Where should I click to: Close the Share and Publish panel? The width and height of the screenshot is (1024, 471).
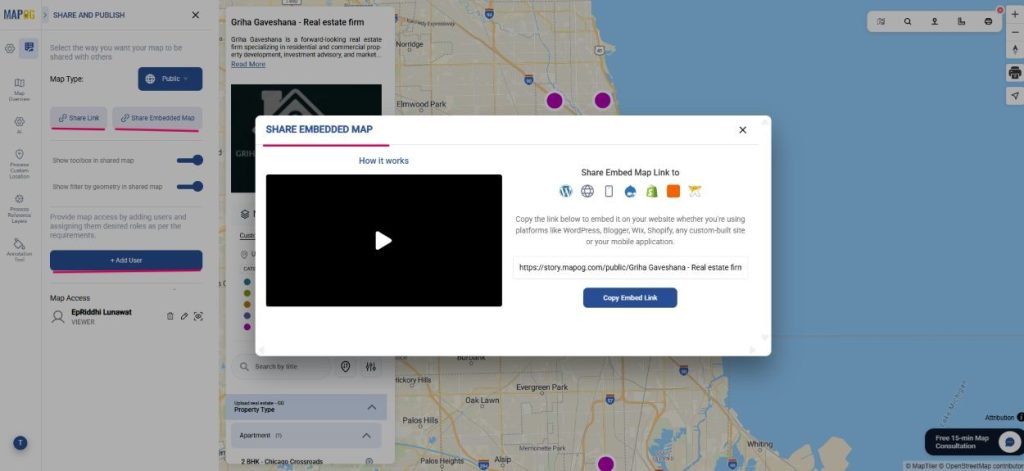point(195,15)
